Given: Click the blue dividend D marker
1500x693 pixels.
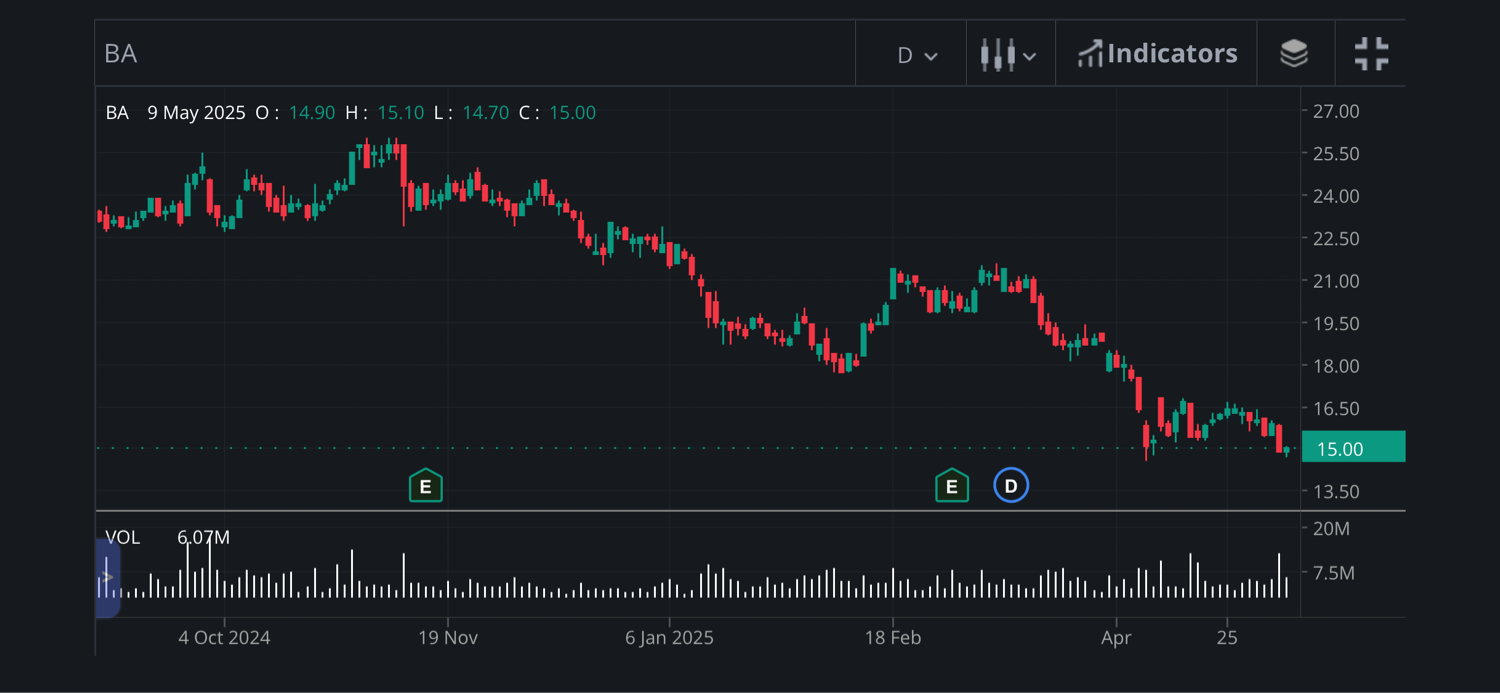Looking at the screenshot, I should point(1011,486).
